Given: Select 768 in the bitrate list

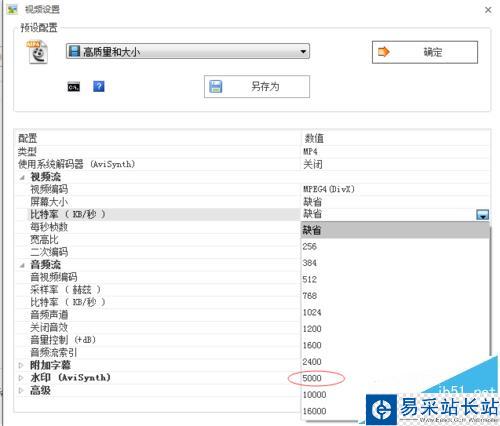Looking at the screenshot, I should pyautogui.click(x=395, y=296).
